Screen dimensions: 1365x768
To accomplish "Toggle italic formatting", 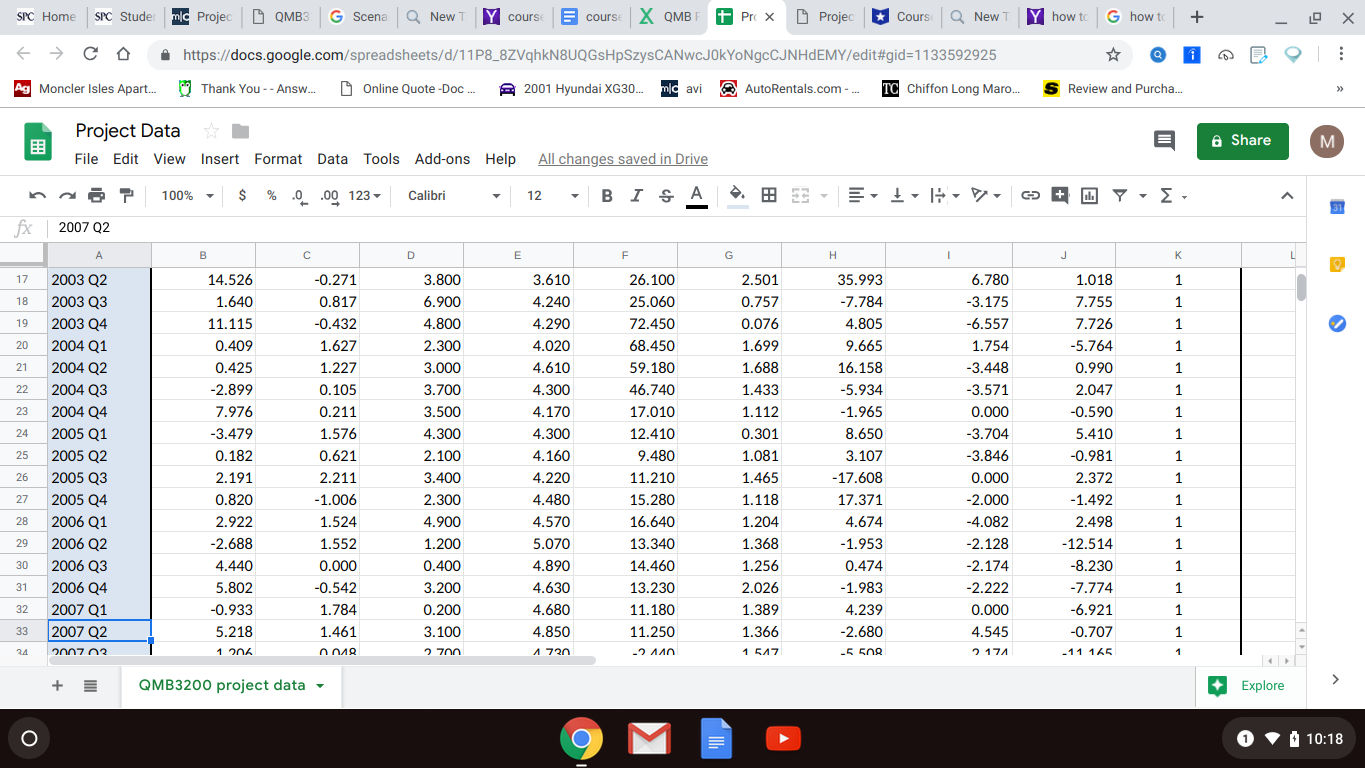I will [637, 196].
